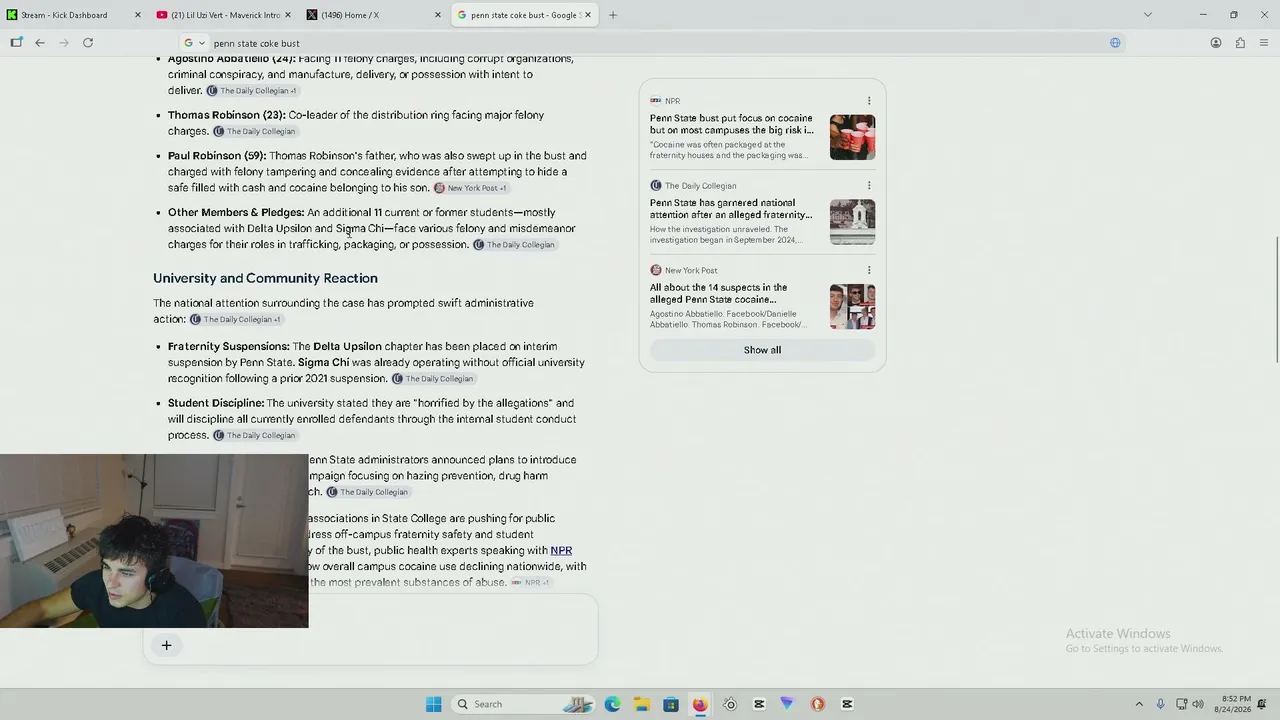Close the Kick Dashboard tab
The width and height of the screenshot is (1280, 720).
[x=137, y=15]
